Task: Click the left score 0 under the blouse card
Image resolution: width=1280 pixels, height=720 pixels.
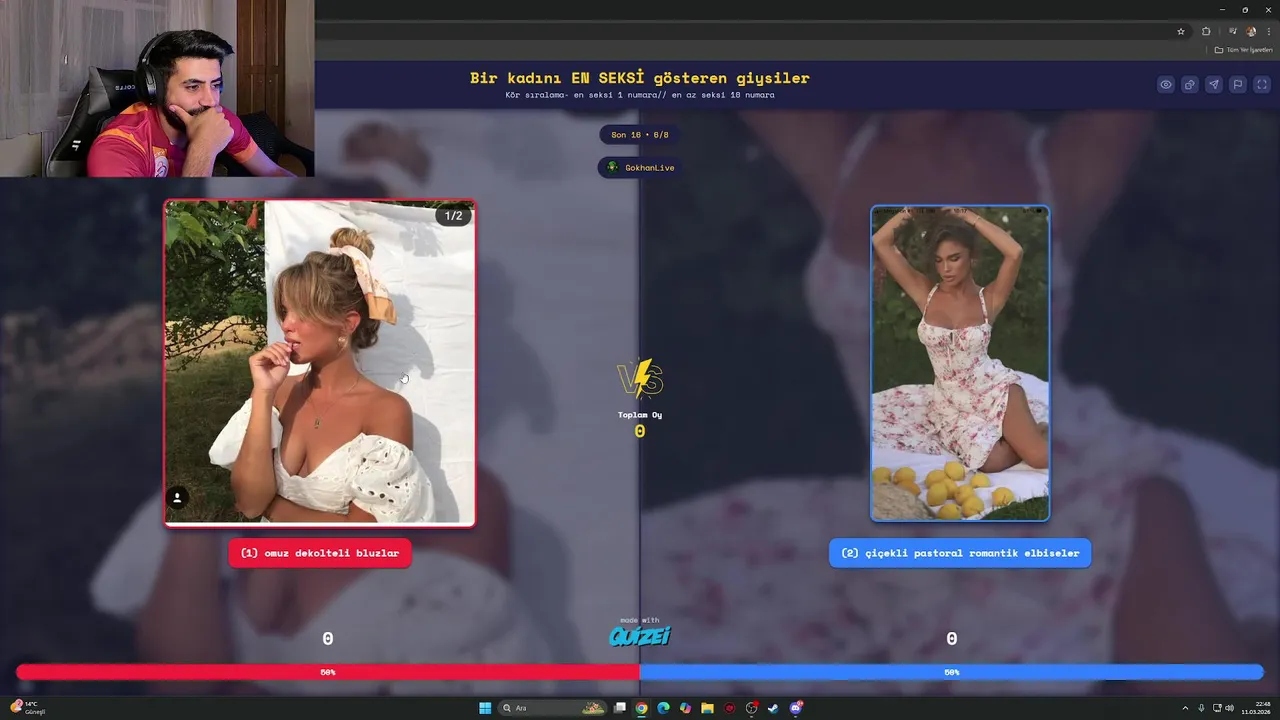Action: [328, 638]
